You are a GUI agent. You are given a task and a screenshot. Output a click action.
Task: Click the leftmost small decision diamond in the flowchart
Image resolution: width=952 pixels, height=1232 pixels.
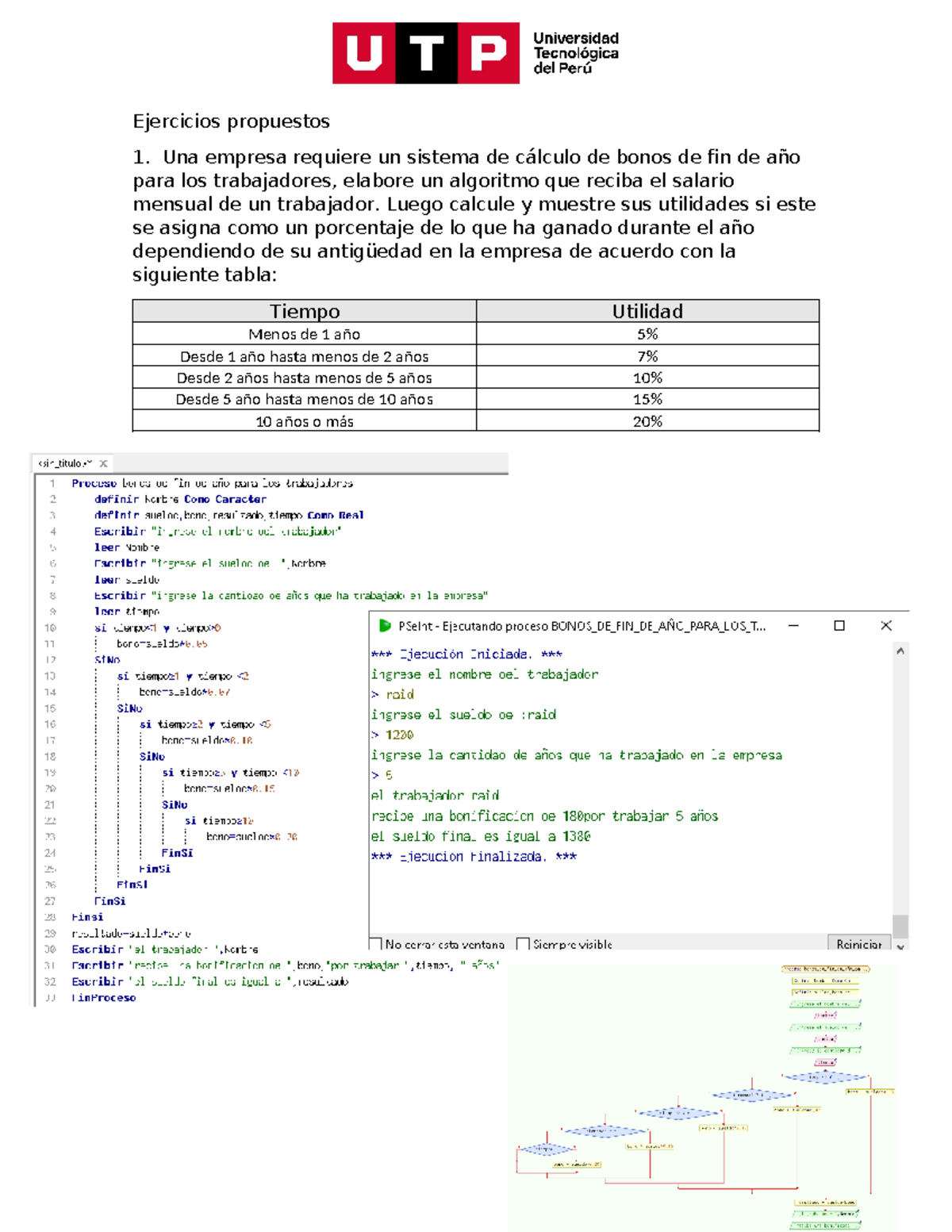[545, 1149]
